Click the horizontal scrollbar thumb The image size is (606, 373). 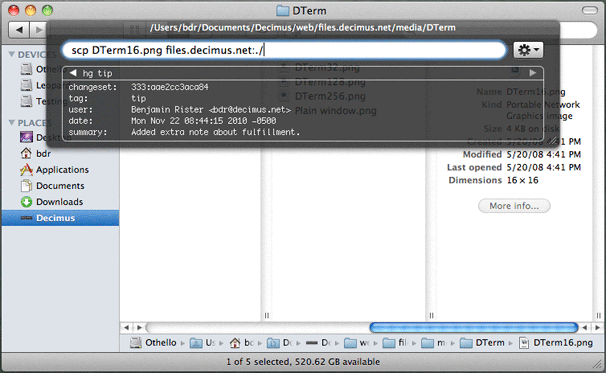[473, 328]
